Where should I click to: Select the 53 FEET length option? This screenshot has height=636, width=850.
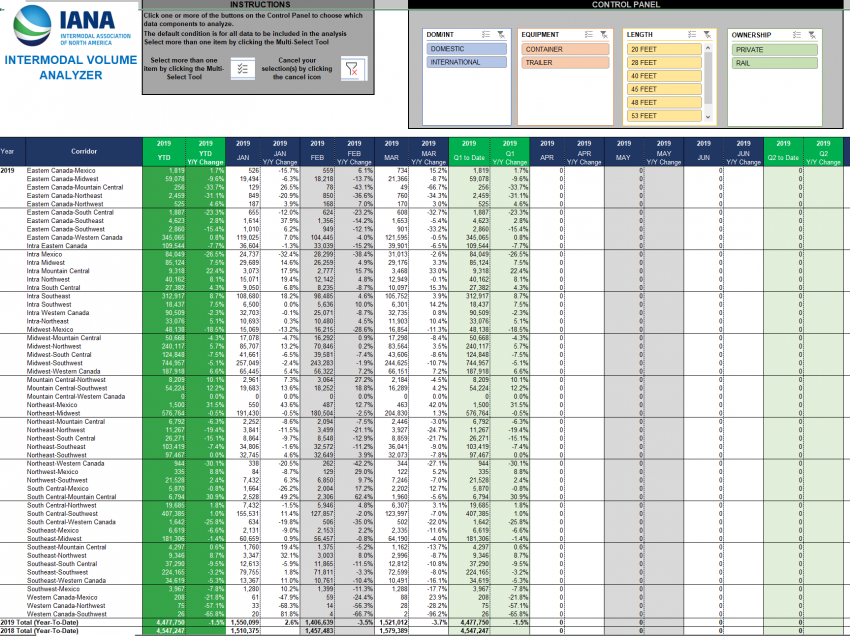click(664, 115)
